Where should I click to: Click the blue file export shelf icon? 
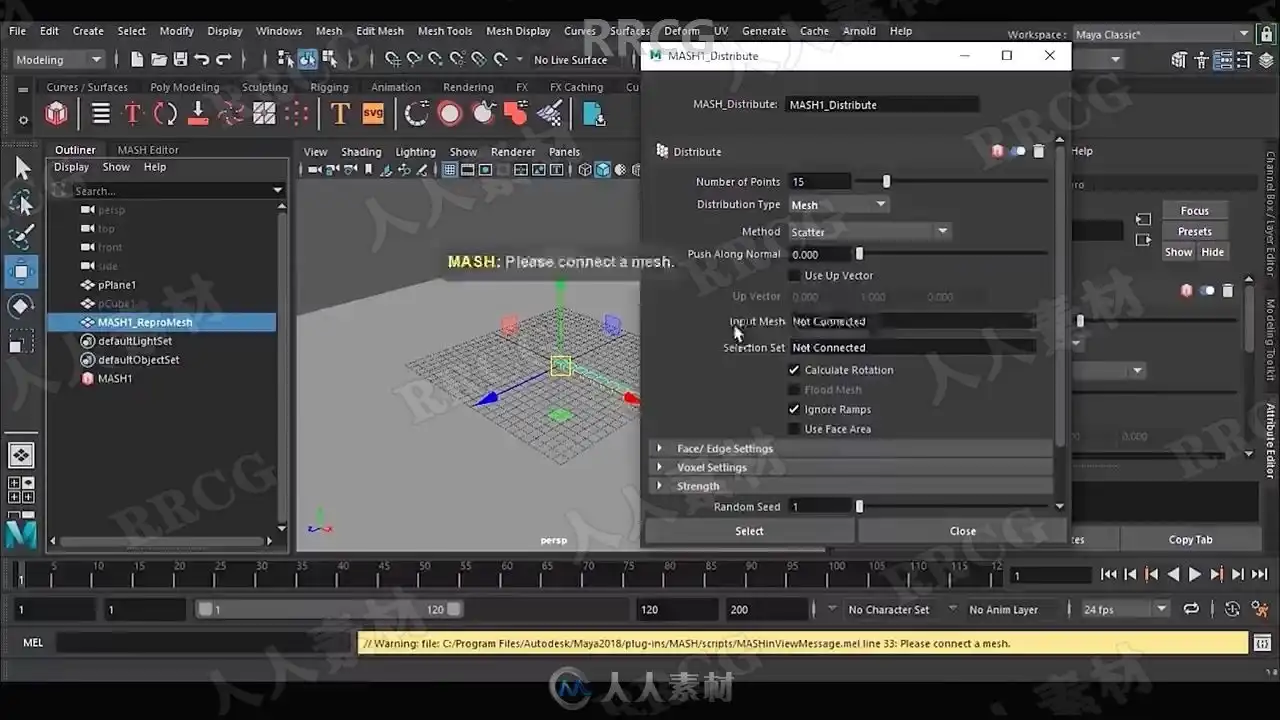[594, 114]
